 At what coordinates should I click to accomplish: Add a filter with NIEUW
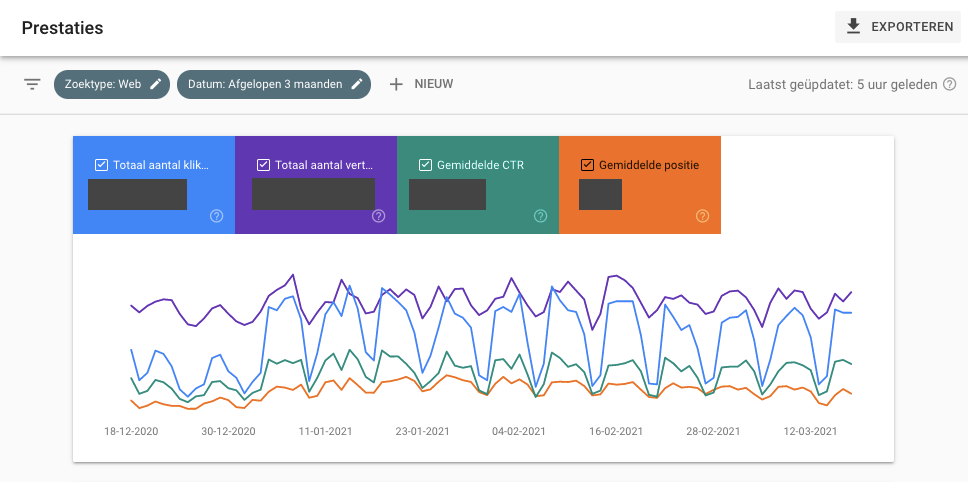coord(422,85)
